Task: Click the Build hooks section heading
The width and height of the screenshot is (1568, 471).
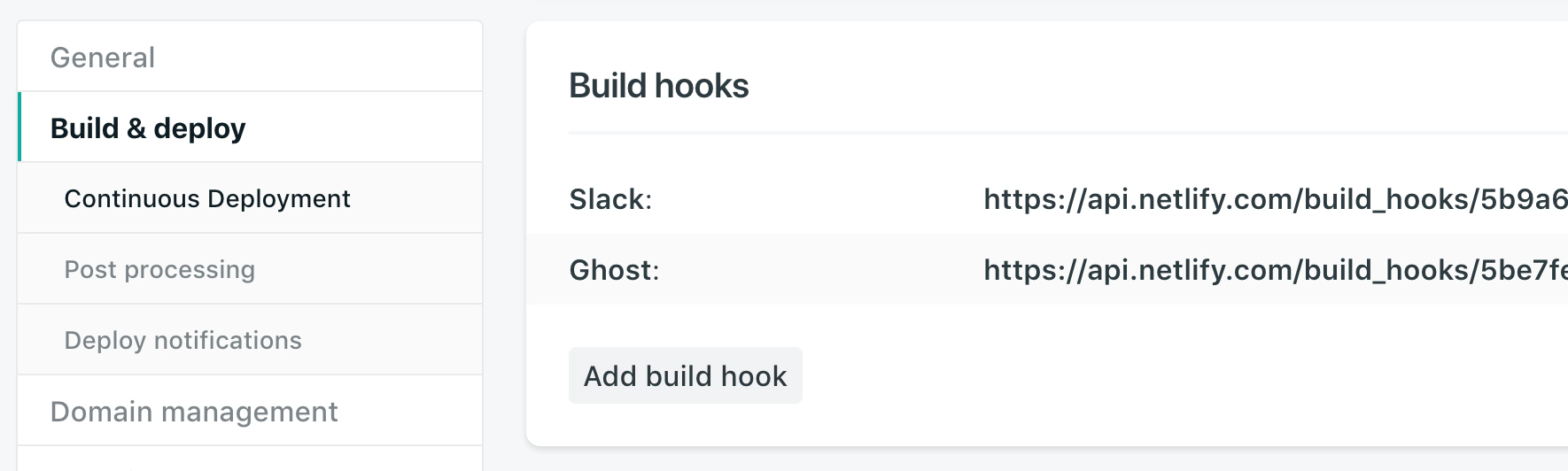Action: (x=659, y=86)
